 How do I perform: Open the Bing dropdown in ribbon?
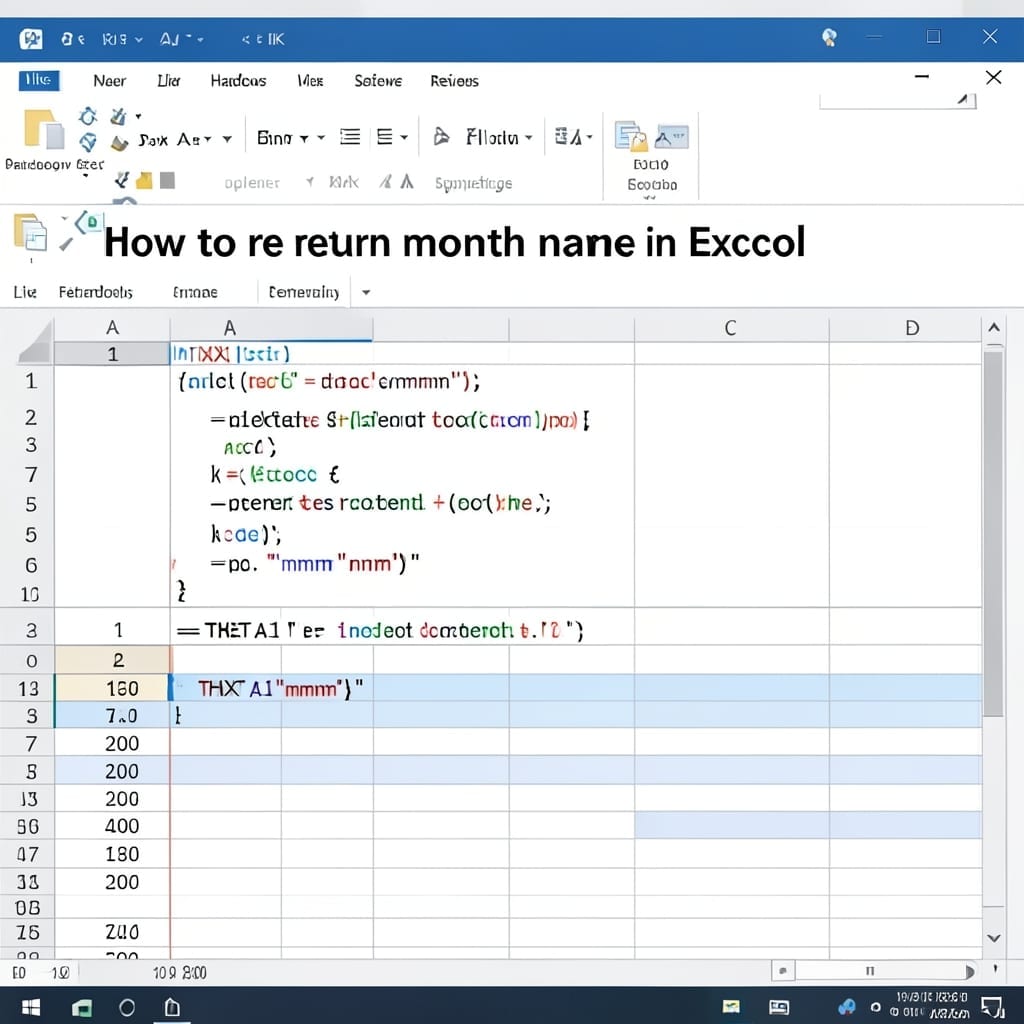[304, 138]
